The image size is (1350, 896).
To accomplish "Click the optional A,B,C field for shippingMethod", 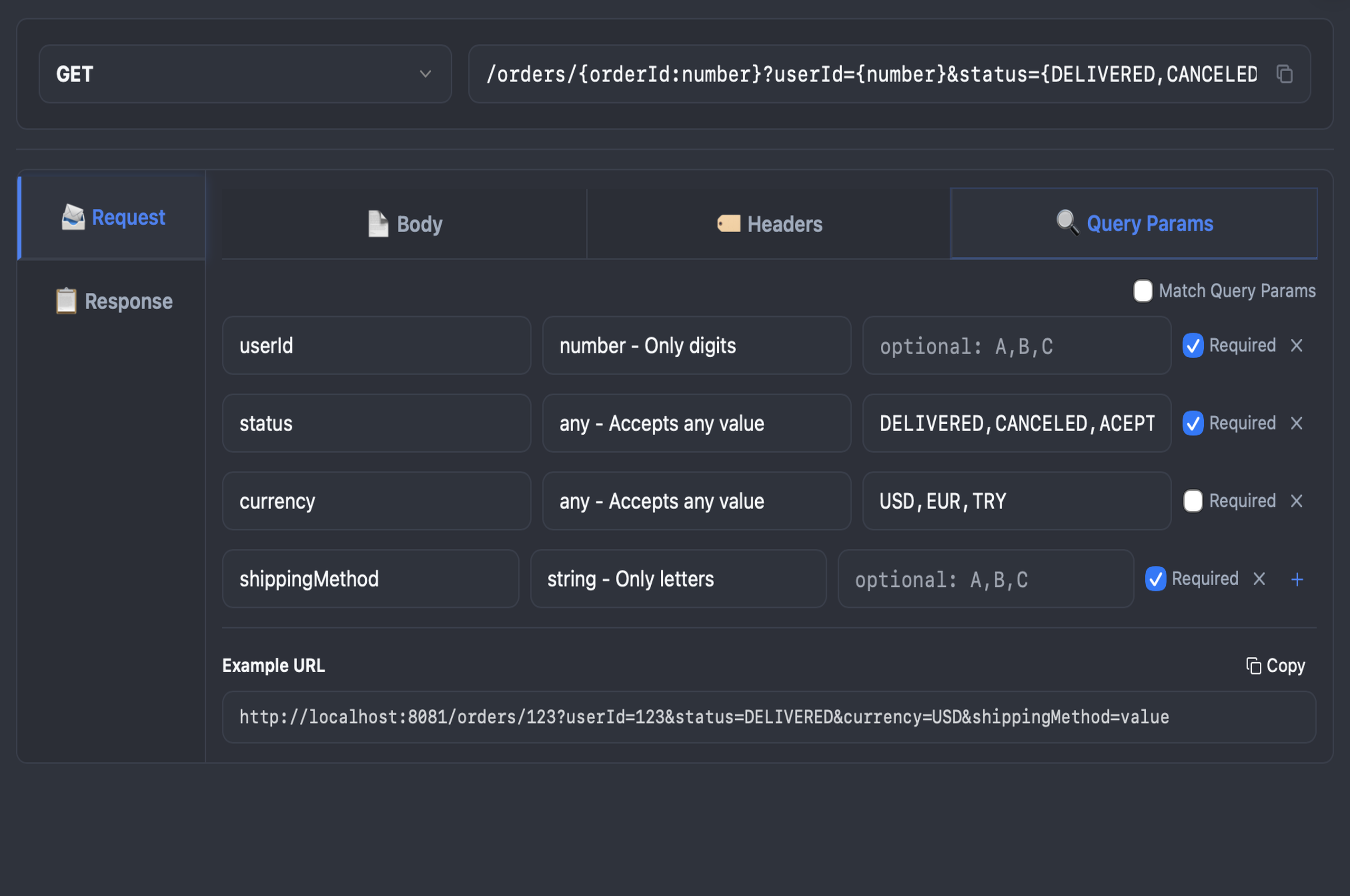I will point(985,579).
